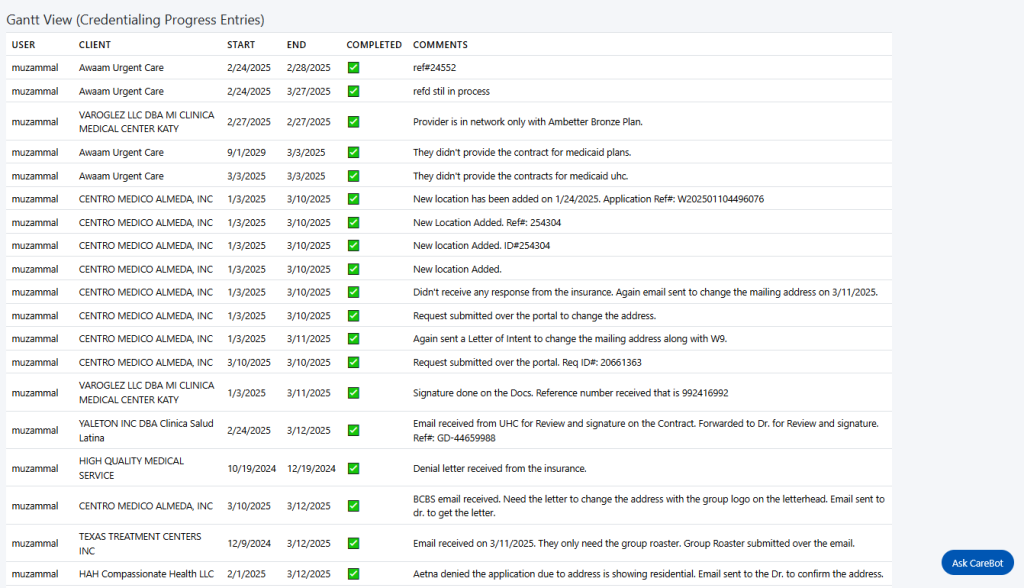Screen dimensions: 1024x588
Task: Toggle checkbox for Req ID 20661363 row
Action: [353, 362]
